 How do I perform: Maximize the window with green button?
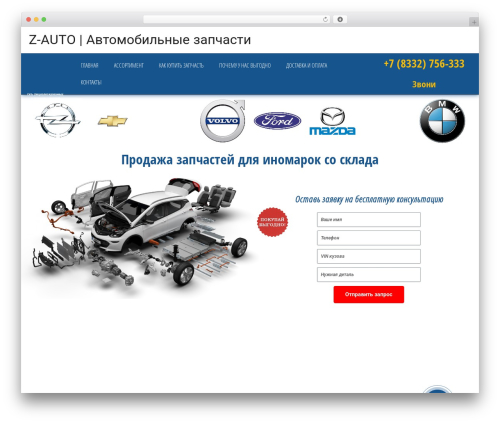click(x=44, y=20)
